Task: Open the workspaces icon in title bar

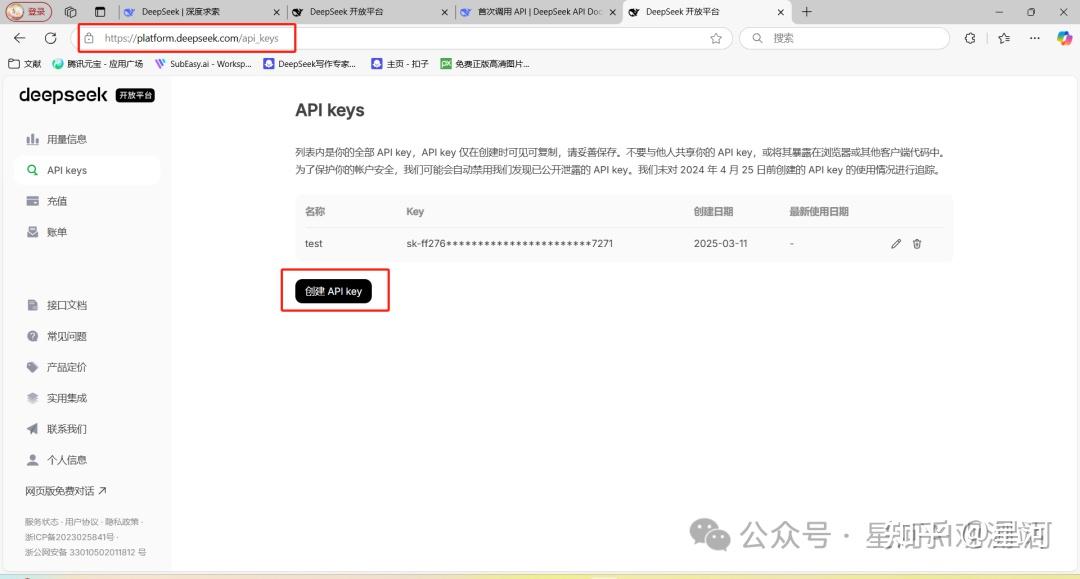Action: [70, 12]
